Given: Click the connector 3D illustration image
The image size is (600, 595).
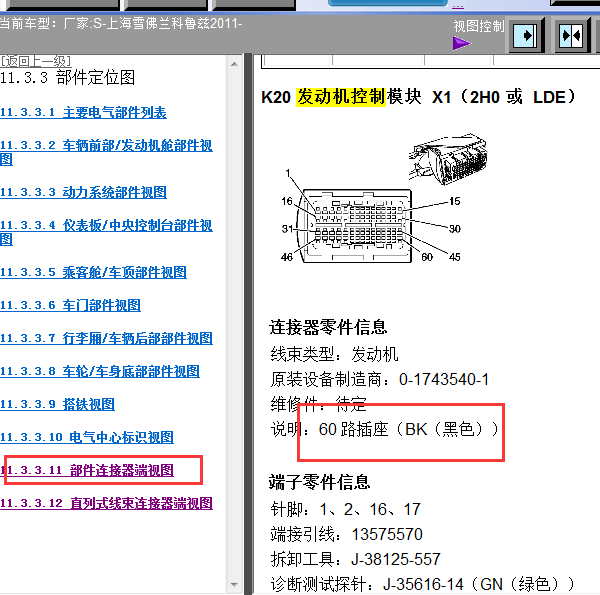Looking at the screenshot, I should [448, 159].
